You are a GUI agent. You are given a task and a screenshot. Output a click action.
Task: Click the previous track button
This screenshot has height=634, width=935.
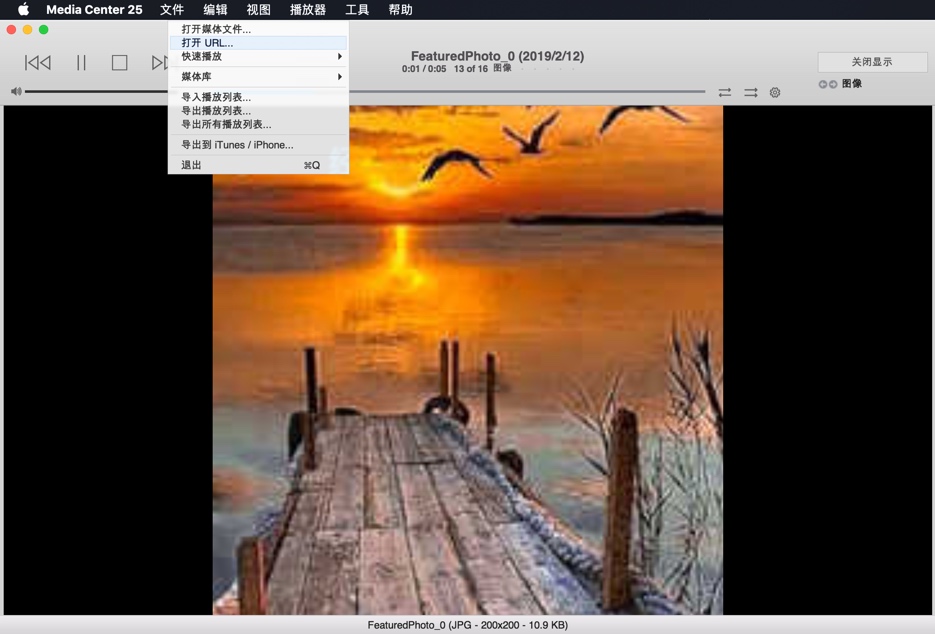(38, 63)
